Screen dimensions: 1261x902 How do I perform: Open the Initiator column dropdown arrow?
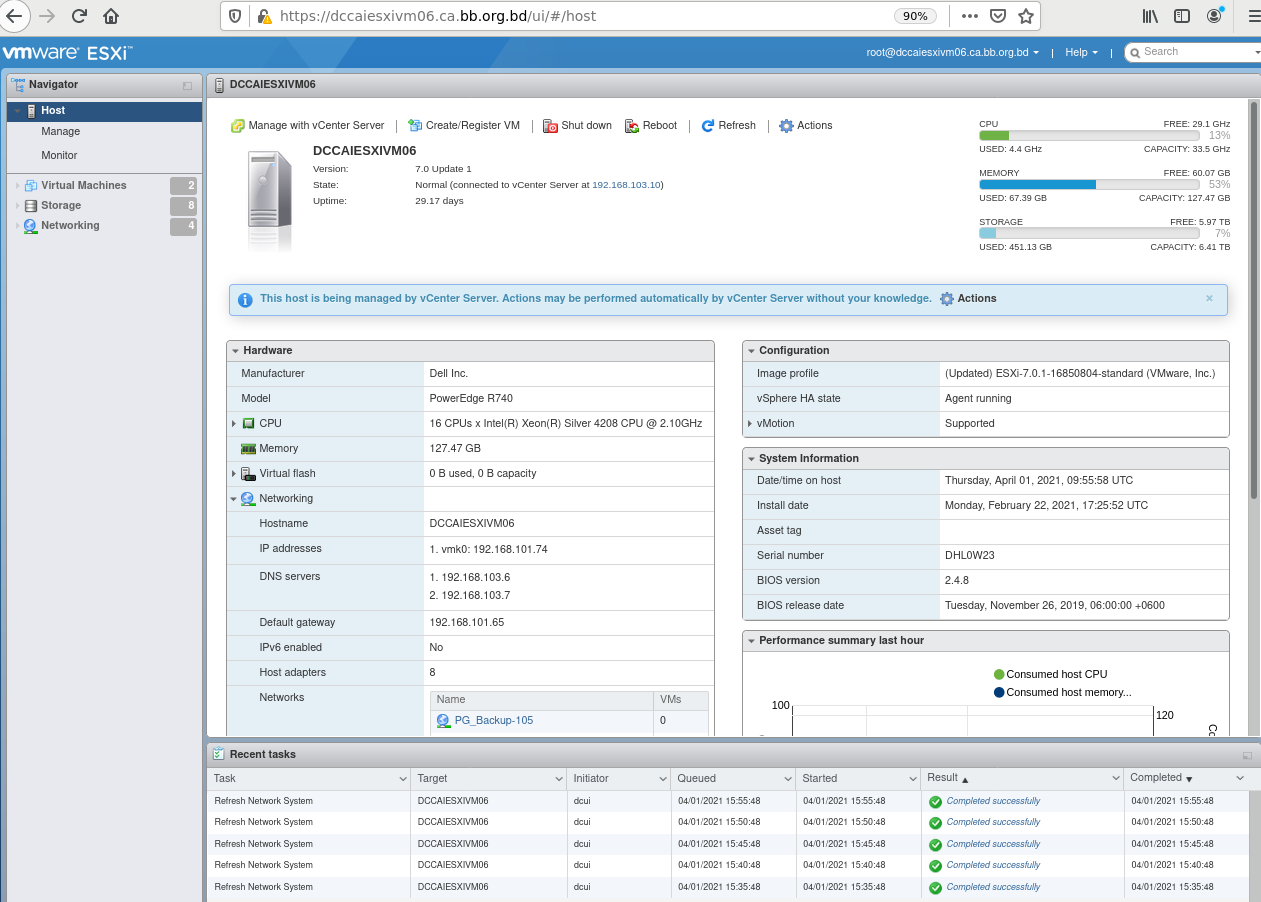coord(663,779)
